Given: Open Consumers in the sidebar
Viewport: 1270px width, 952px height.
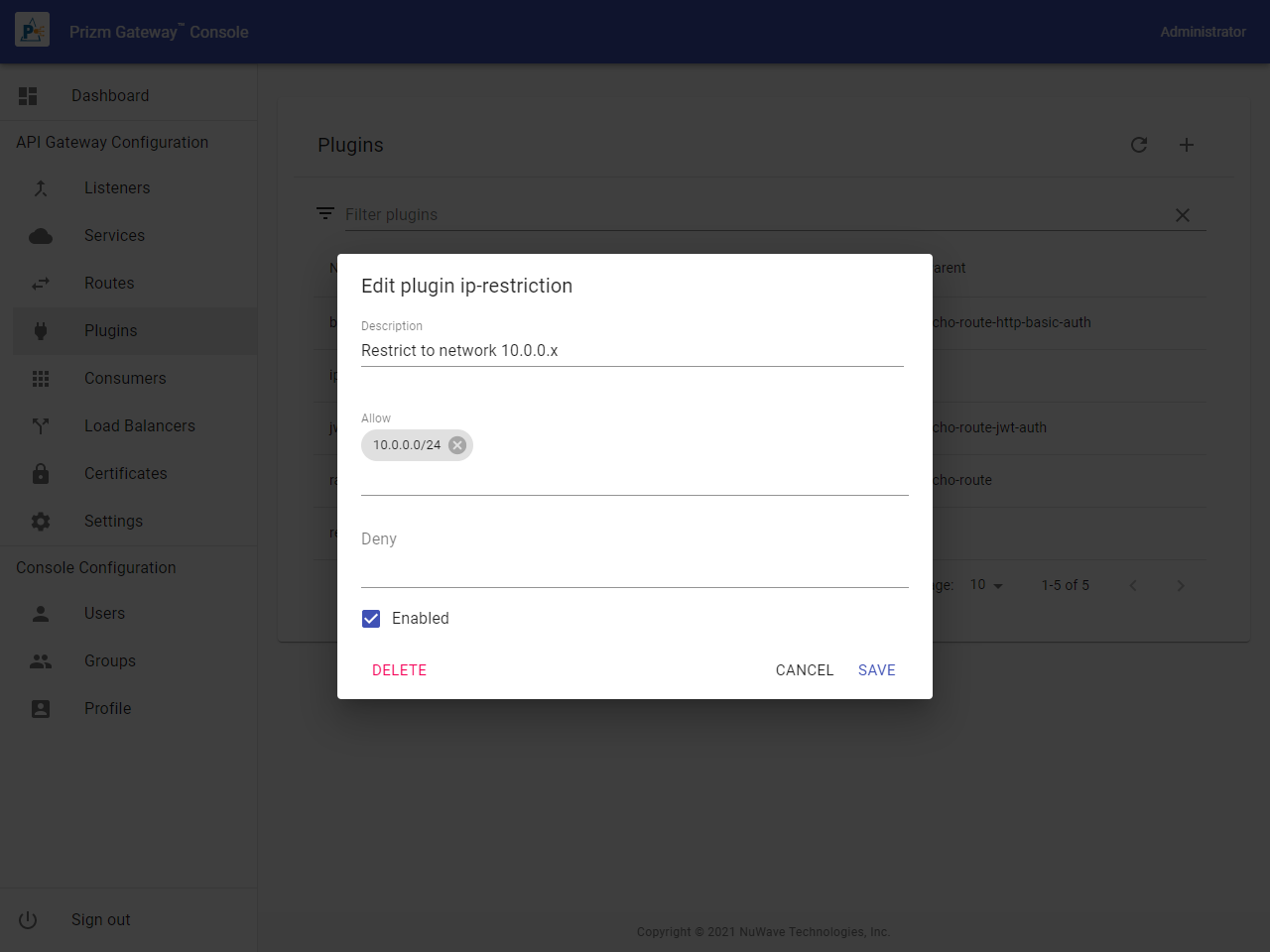Looking at the screenshot, I should [x=125, y=379].
